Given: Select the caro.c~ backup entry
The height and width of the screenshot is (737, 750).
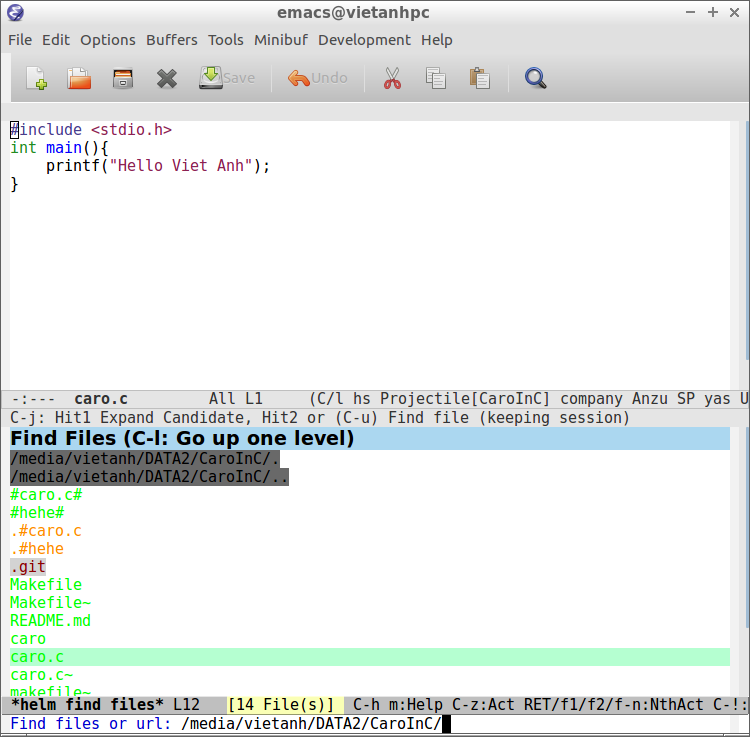Looking at the screenshot, I should [x=42, y=675].
